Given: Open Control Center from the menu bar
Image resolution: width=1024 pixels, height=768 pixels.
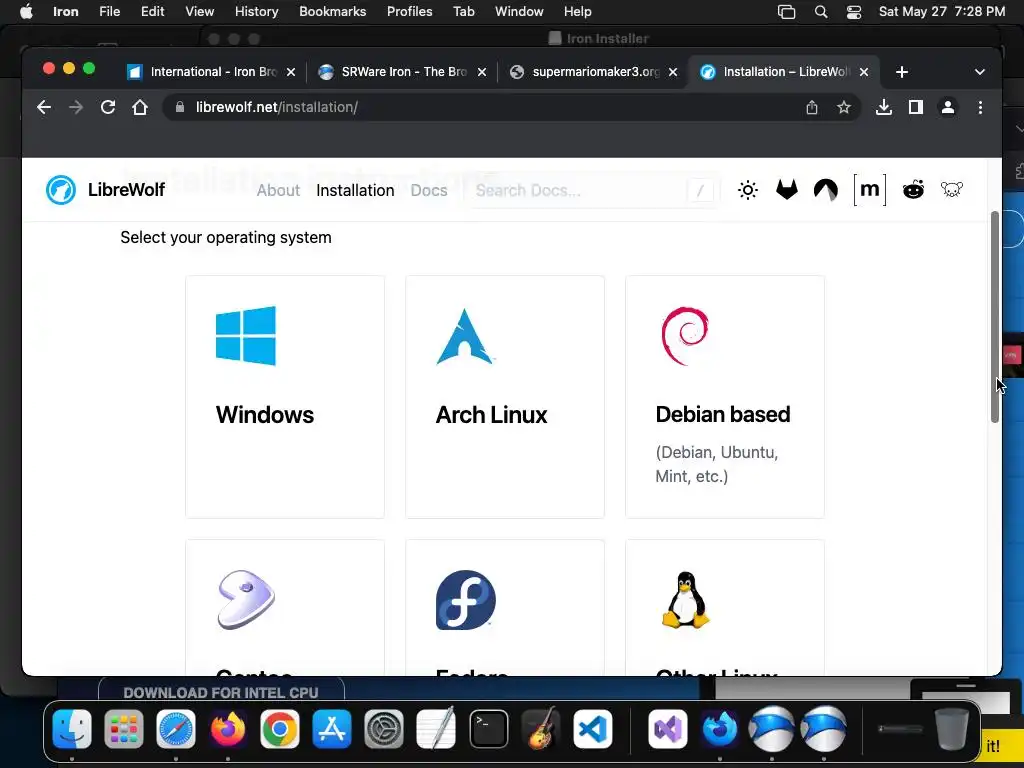Looking at the screenshot, I should point(854,12).
